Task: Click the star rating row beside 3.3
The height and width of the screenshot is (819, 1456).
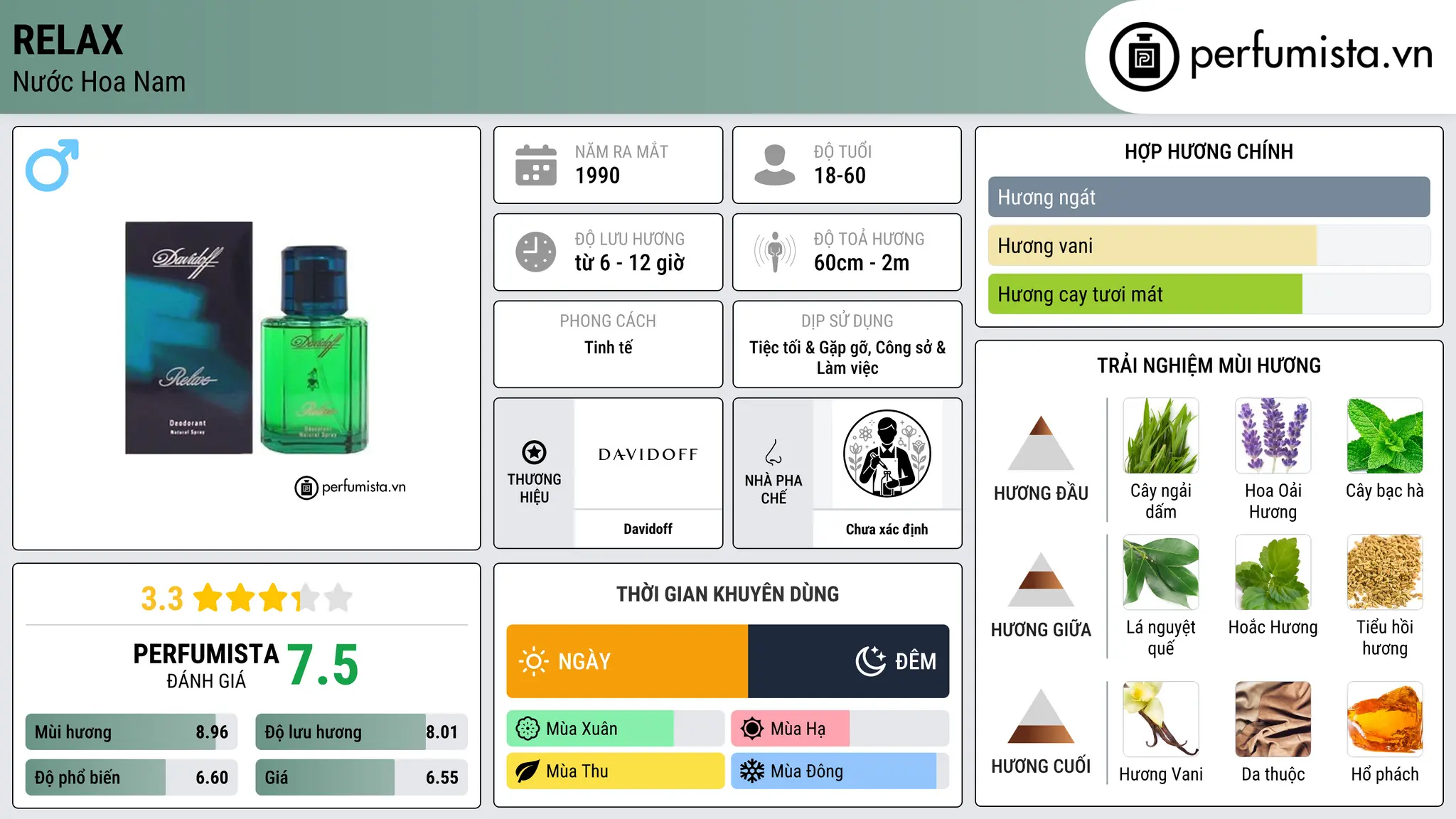Action: click(273, 598)
